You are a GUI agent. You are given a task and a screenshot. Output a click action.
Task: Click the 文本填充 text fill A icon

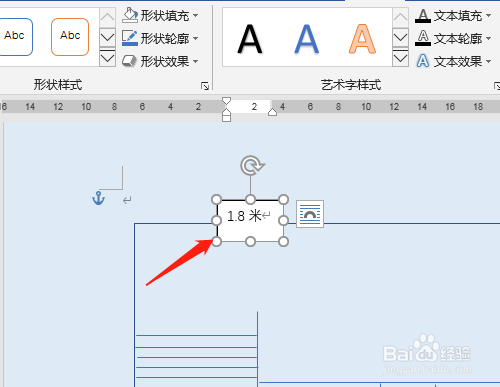click(423, 16)
